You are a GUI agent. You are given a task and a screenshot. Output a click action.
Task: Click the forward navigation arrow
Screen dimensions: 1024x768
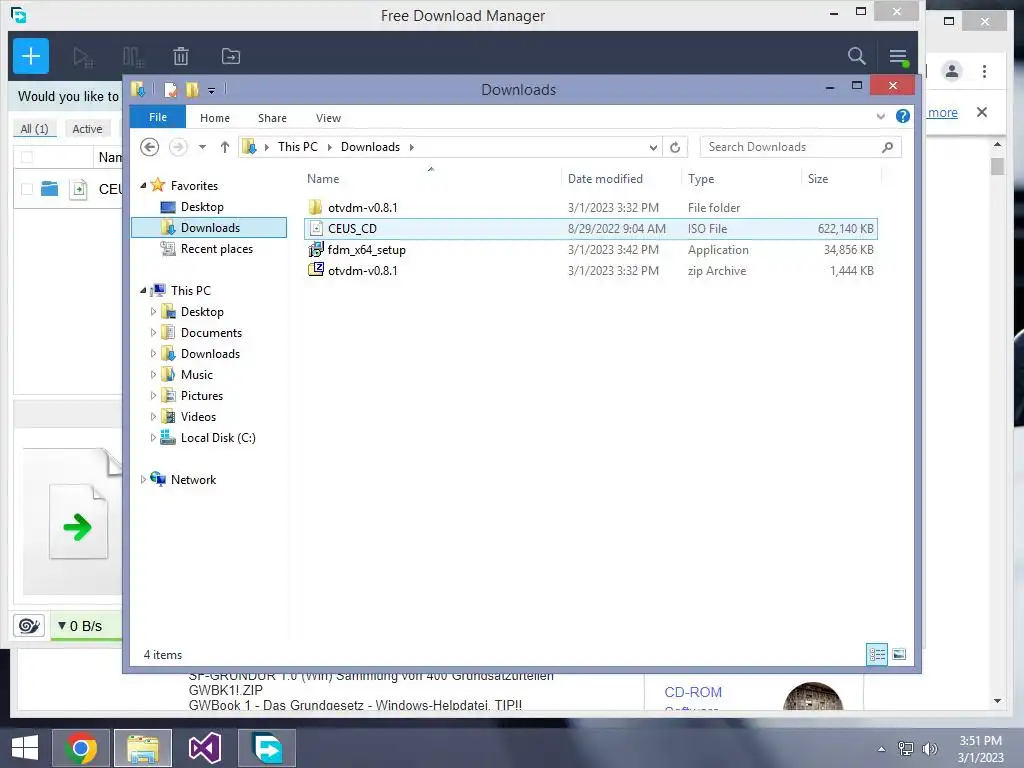click(178, 147)
